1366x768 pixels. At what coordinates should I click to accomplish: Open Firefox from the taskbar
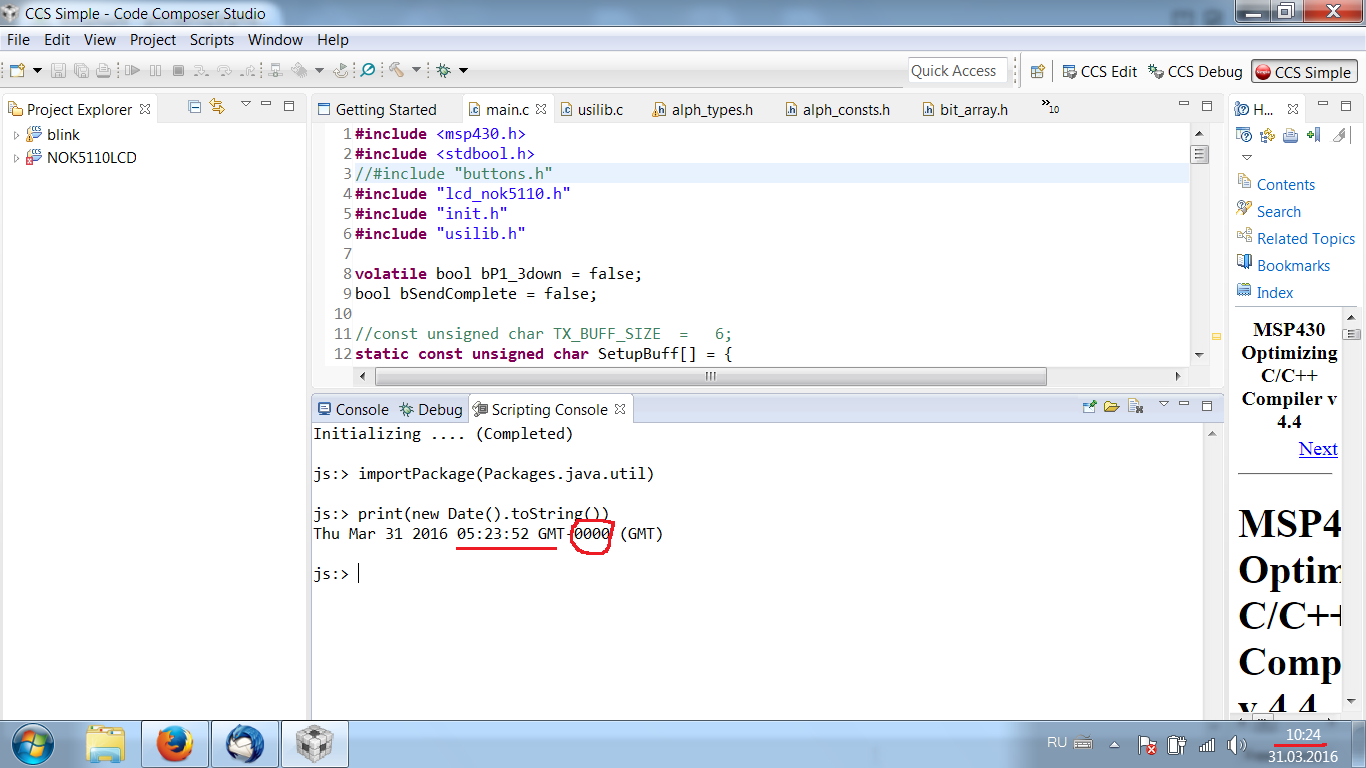pos(174,744)
